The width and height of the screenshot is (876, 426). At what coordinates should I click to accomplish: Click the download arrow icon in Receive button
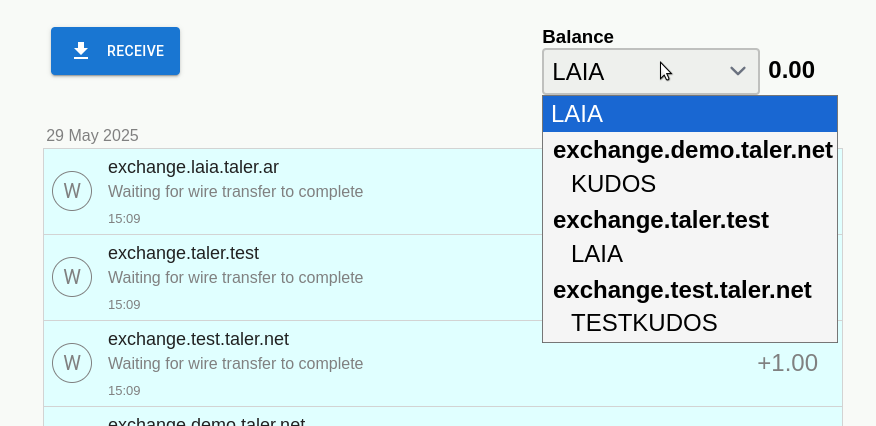81,51
